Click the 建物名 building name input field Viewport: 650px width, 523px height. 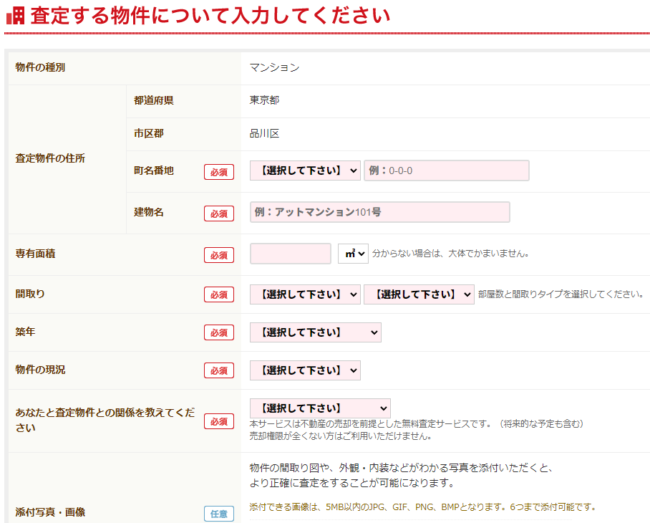click(380, 212)
